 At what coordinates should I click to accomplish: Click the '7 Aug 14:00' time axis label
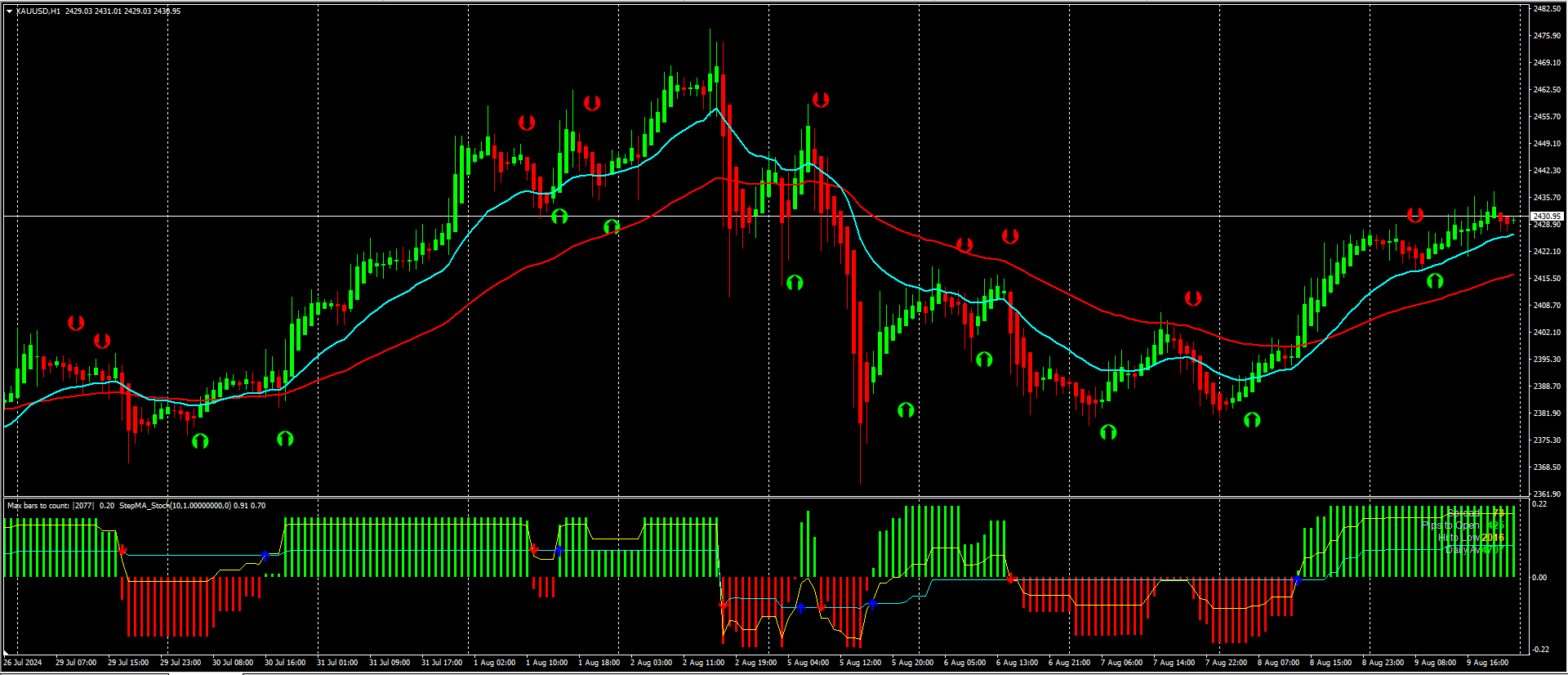tap(1174, 663)
